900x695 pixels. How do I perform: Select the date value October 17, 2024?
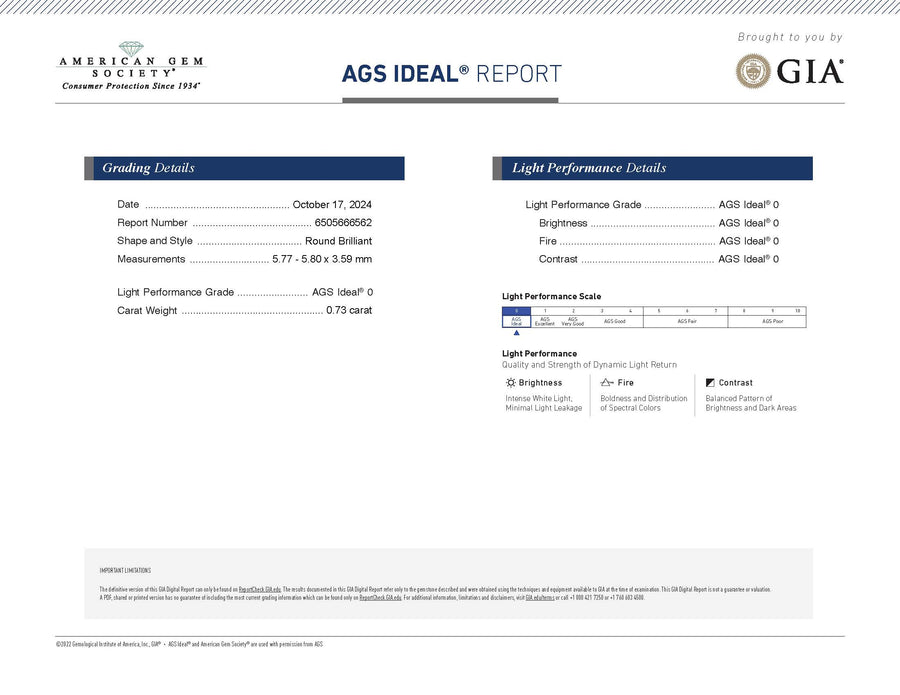(x=332, y=204)
